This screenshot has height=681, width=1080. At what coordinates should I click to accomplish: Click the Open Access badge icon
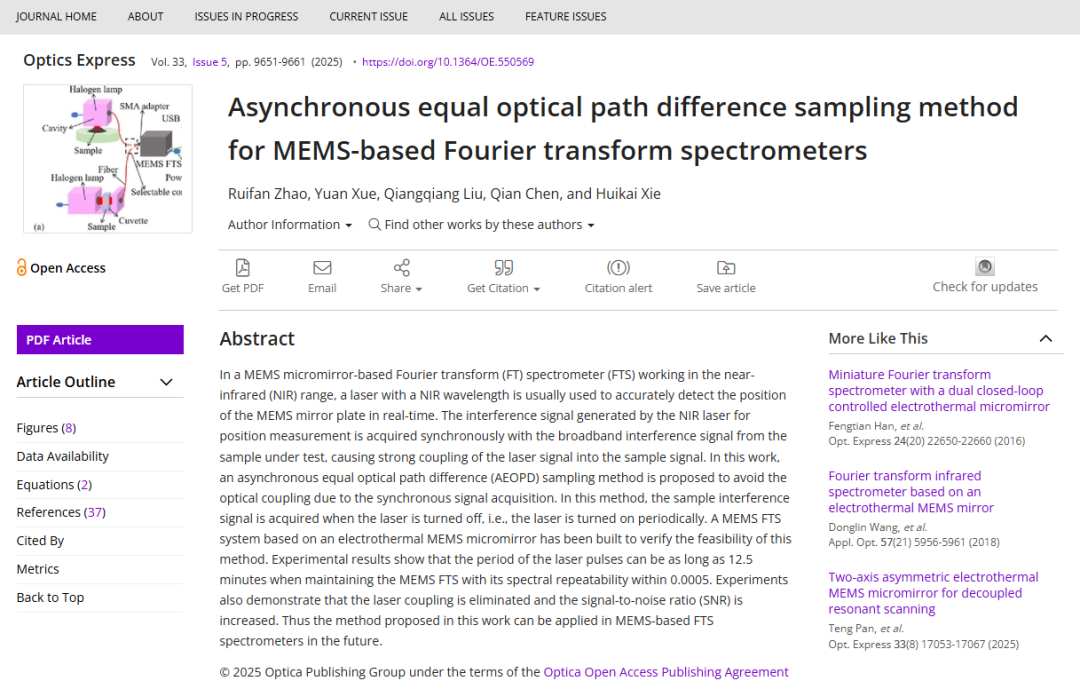[x=23, y=267]
